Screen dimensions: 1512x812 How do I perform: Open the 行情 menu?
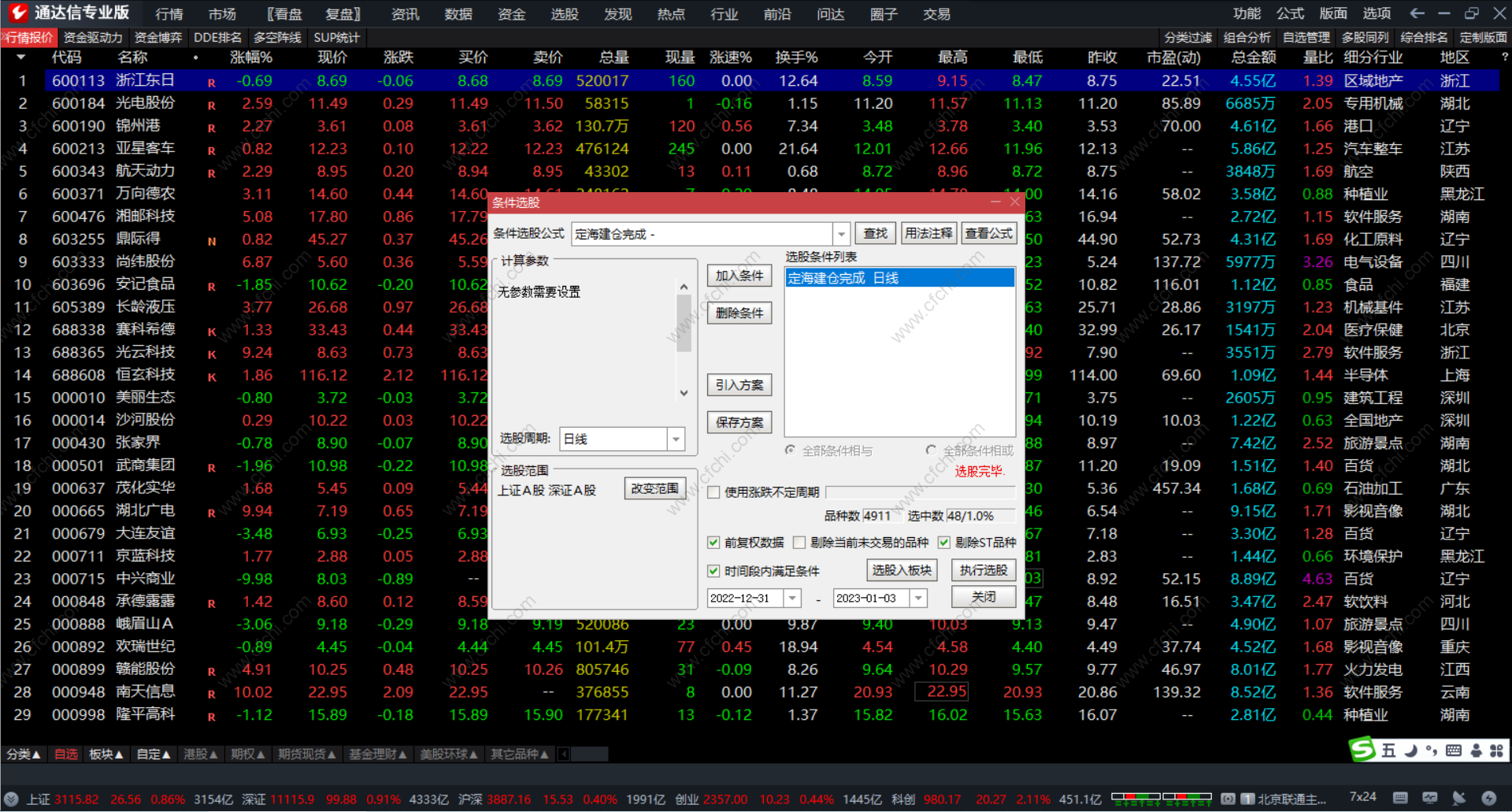[169, 13]
